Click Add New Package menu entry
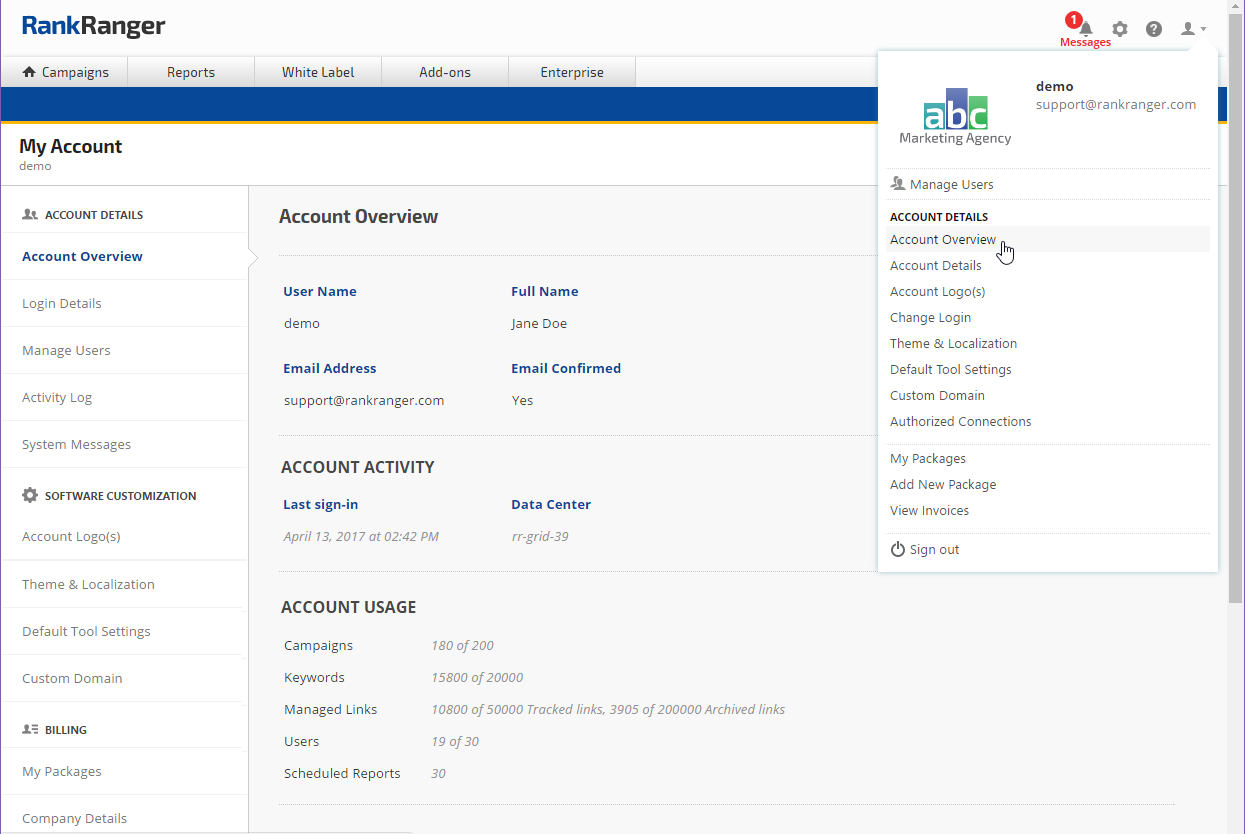The image size is (1245, 834). click(x=943, y=484)
